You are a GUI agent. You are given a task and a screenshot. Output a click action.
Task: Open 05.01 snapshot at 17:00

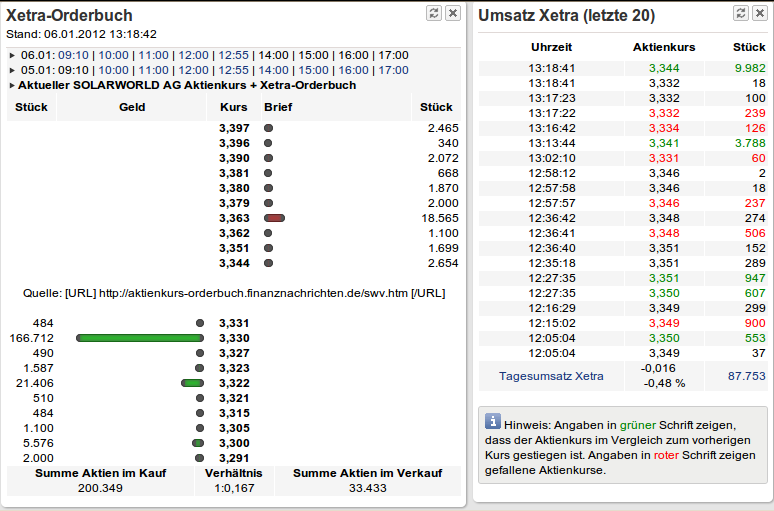click(x=393, y=70)
